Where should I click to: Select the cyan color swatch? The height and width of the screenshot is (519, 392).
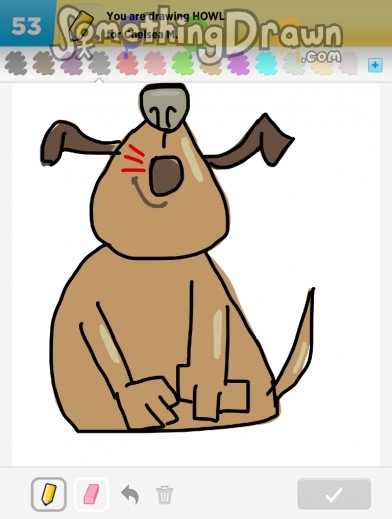coord(266,63)
